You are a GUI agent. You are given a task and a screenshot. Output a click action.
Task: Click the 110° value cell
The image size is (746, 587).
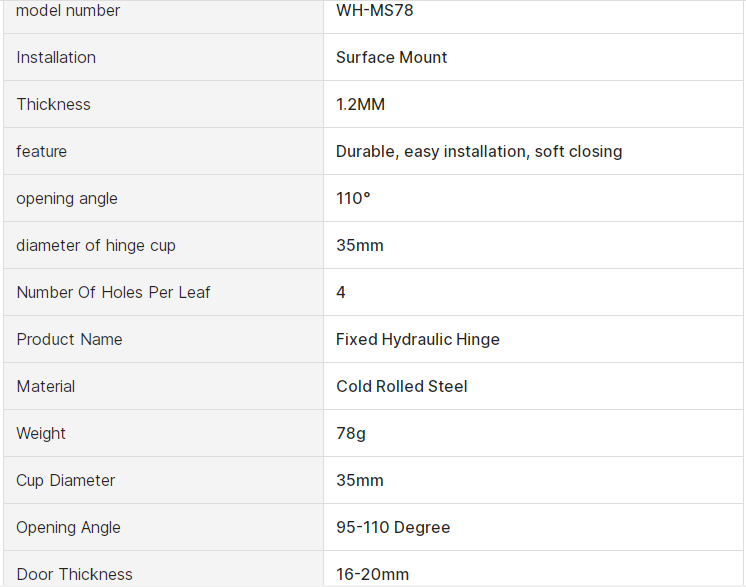(353, 198)
